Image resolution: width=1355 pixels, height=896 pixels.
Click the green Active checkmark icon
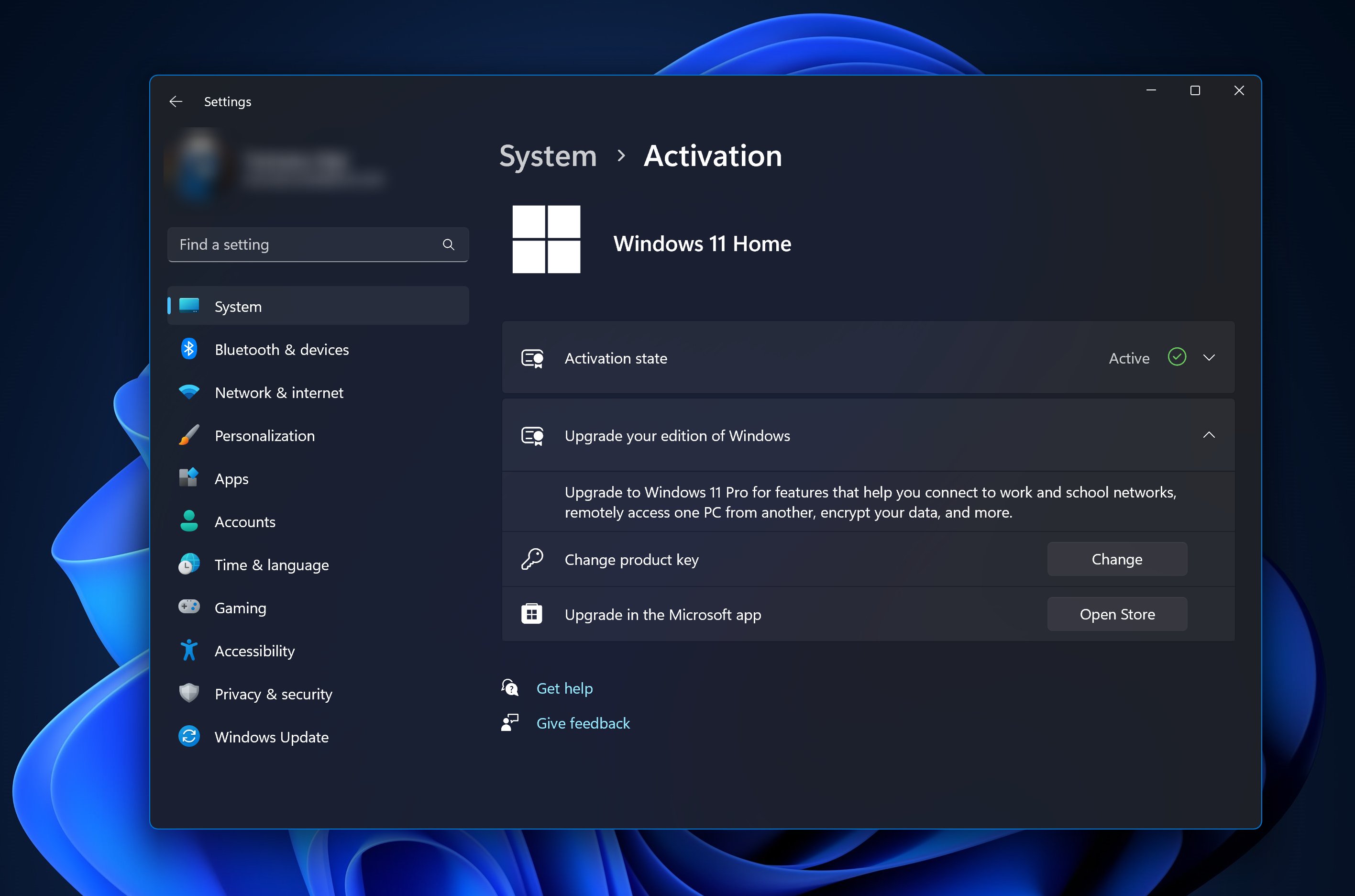tap(1178, 357)
